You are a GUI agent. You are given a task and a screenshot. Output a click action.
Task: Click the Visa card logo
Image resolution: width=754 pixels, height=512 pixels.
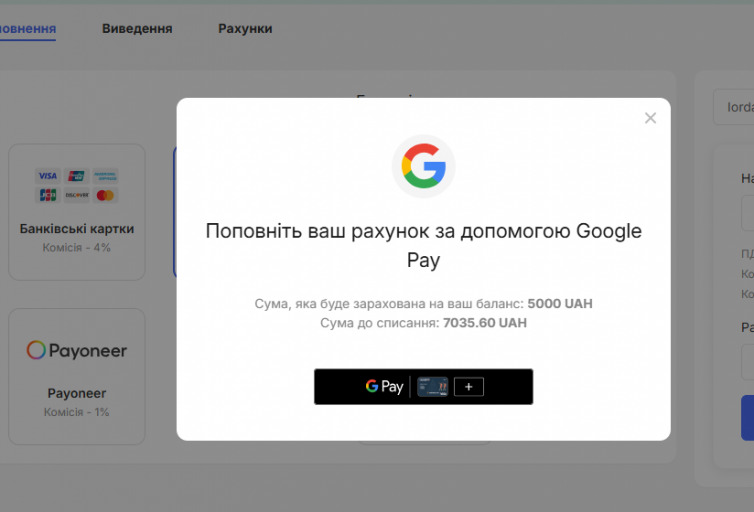(x=48, y=176)
